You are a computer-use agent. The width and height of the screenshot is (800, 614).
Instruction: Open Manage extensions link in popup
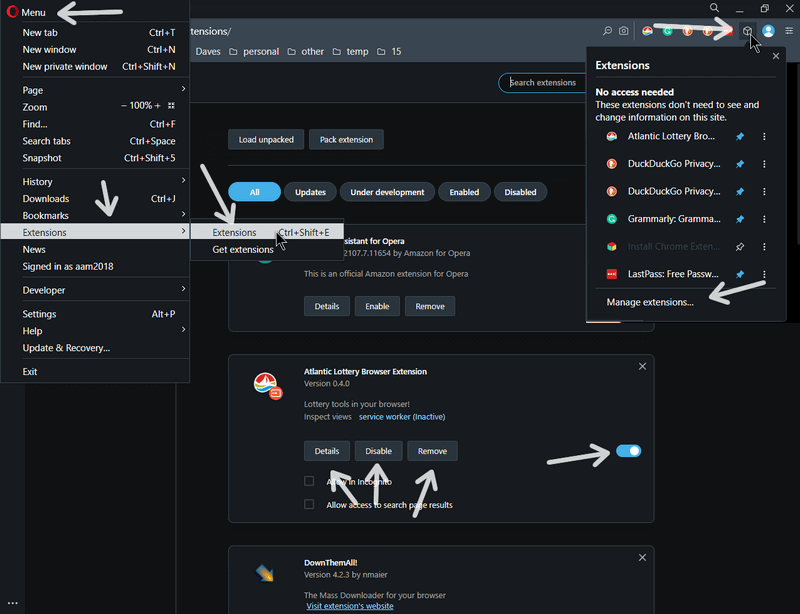(x=649, y=302)
